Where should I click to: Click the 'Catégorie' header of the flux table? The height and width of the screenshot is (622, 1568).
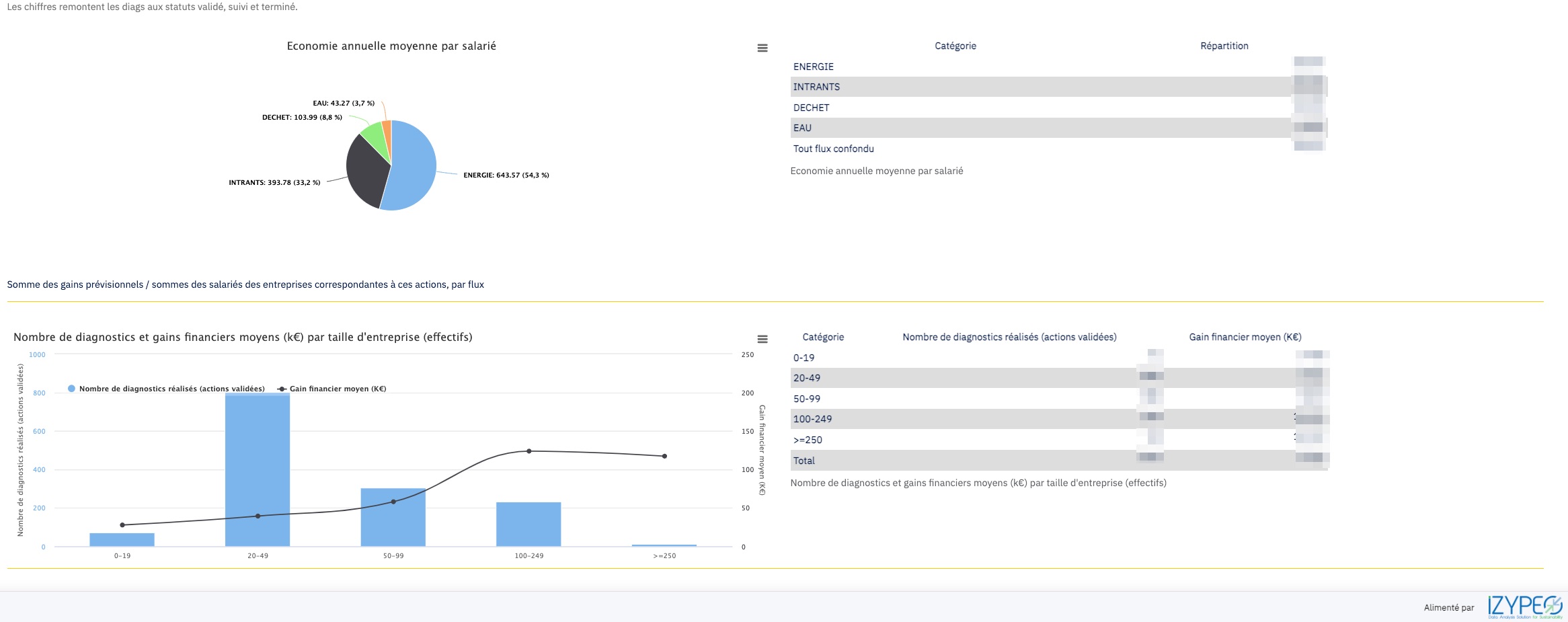(955, 46)
